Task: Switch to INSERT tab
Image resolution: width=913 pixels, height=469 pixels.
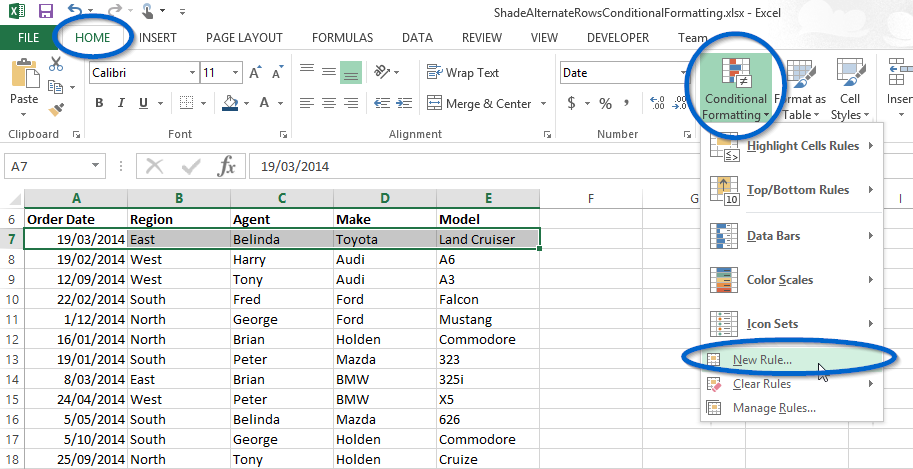Action: [158, 38]
